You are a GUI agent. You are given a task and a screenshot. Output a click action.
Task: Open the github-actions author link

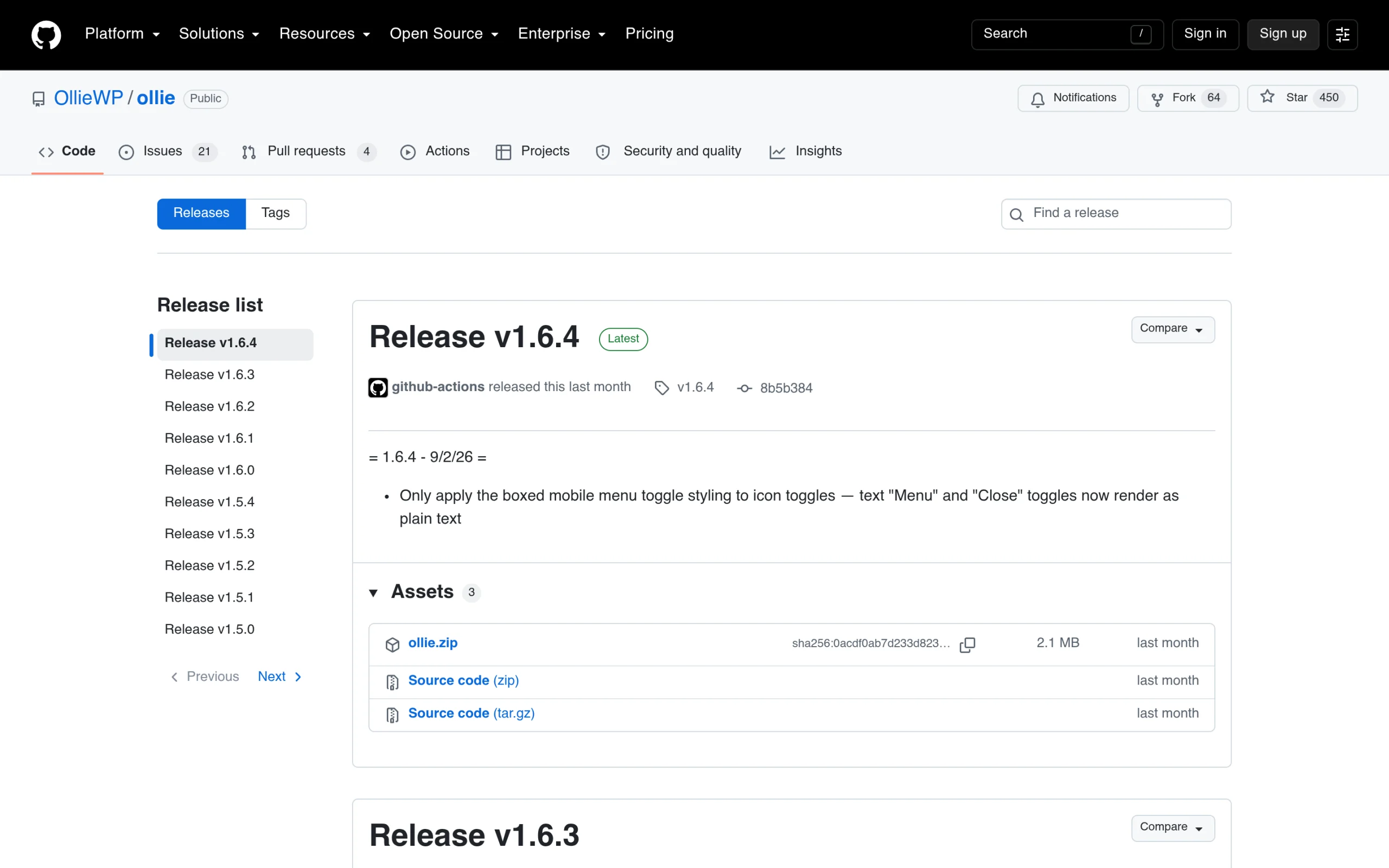[x=438, y=387]
